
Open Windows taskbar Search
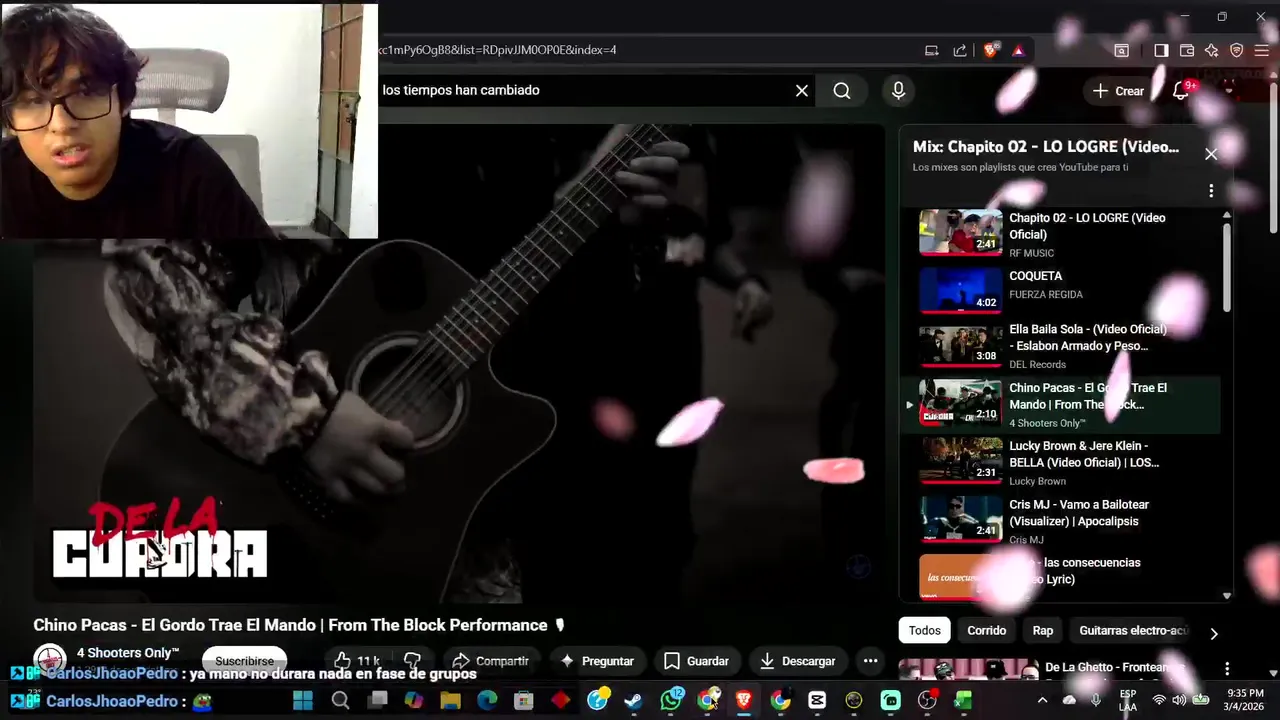340,700
